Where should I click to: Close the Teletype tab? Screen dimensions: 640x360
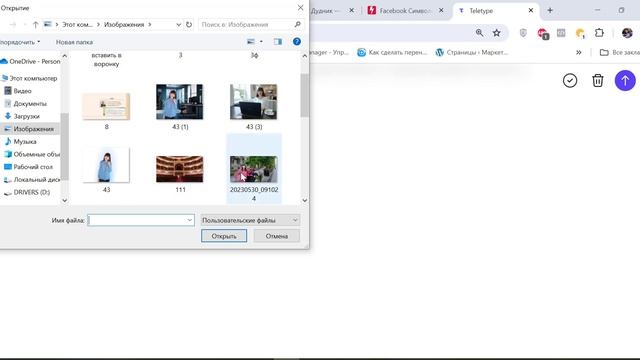(531, 11)
